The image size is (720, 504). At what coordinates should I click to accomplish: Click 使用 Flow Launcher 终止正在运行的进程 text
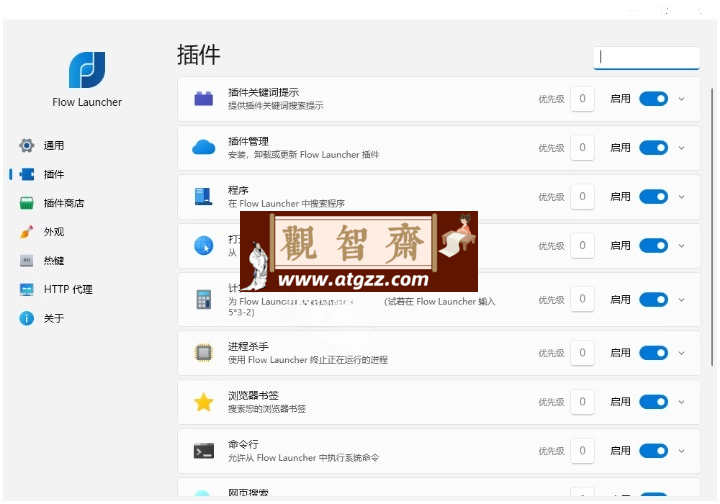tap(308, 360)
